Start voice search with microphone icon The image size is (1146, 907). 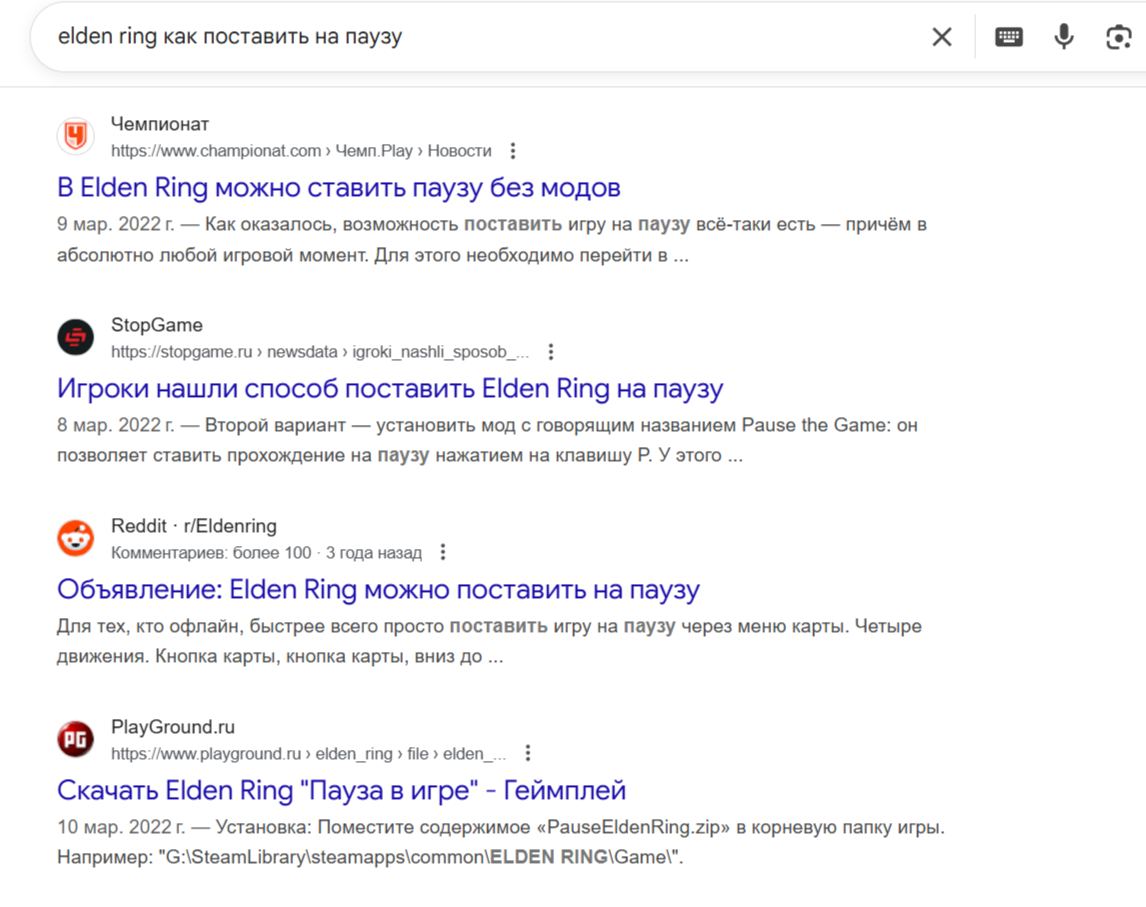(x=1064, y=37)
